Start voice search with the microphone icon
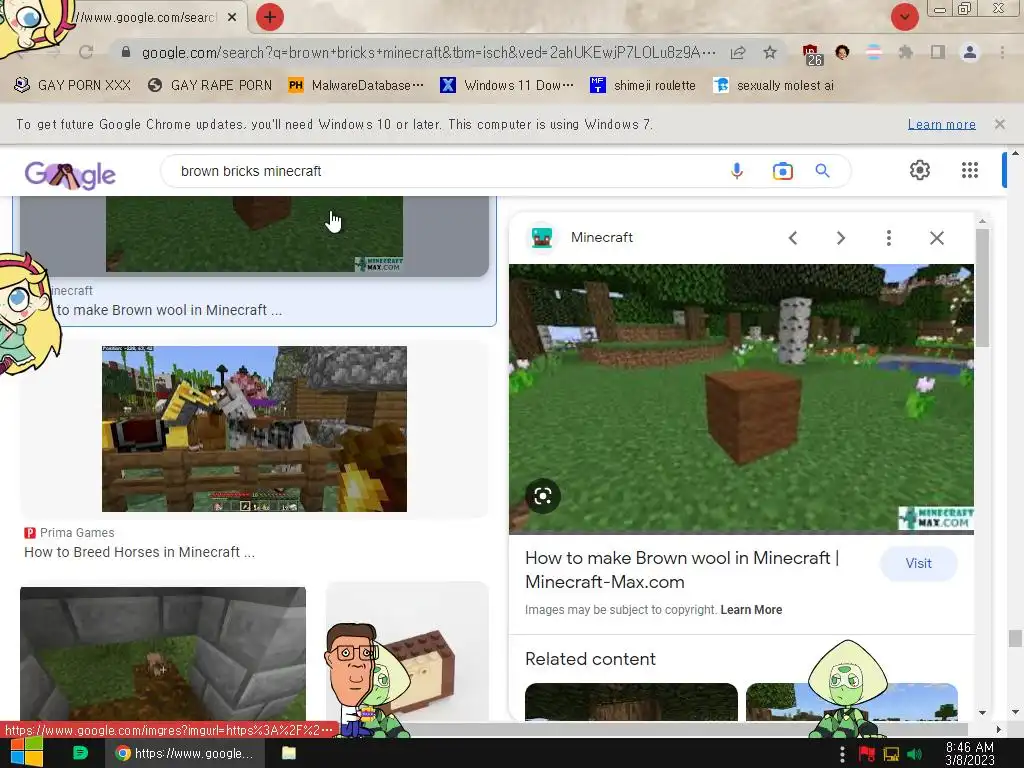Screen dimensions: 1024x768 pos(737,171)
